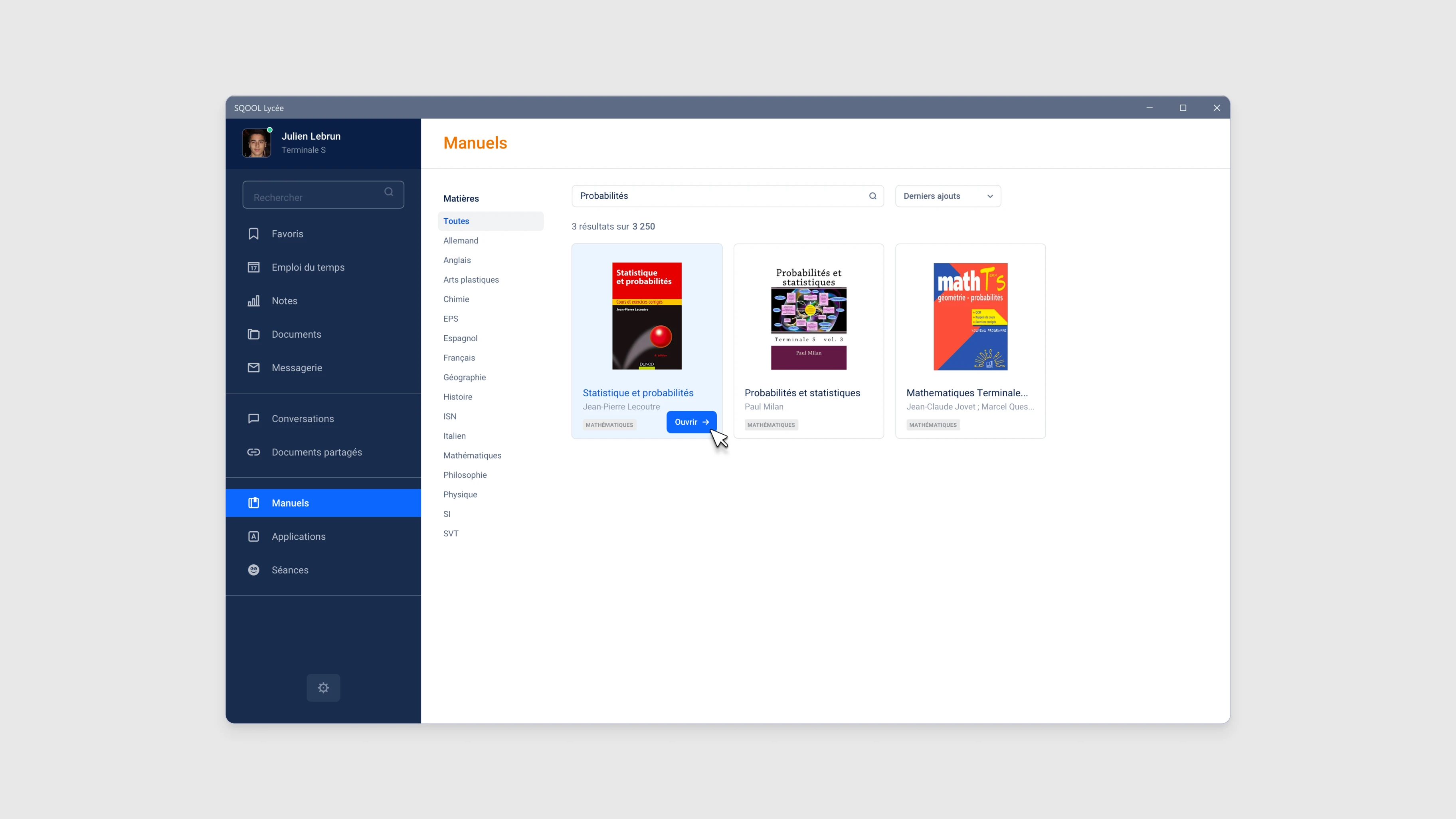Open the Applications icon in sidebar

(253, 536)
